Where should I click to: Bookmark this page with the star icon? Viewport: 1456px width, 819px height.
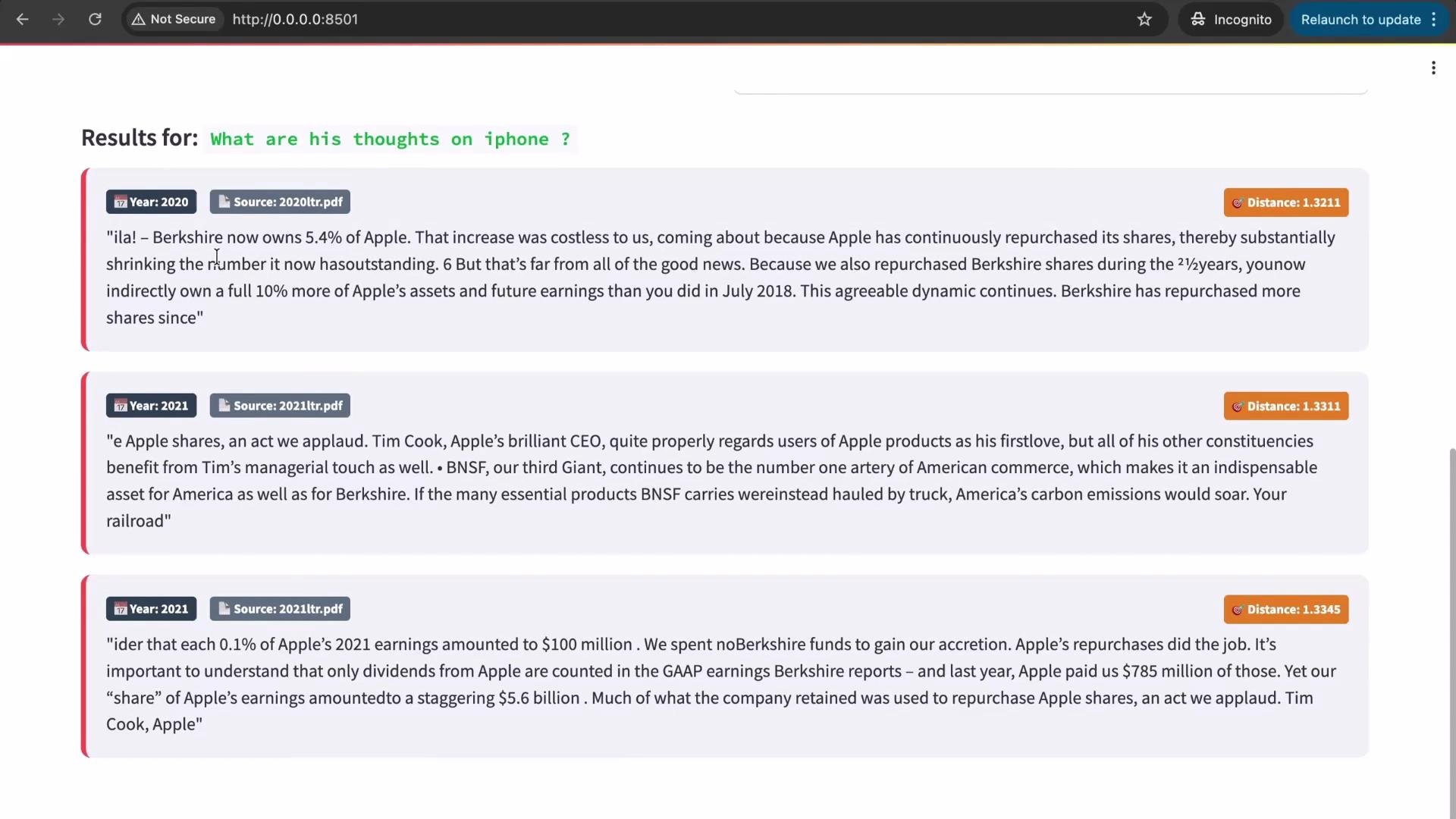tap(1144, 20)
